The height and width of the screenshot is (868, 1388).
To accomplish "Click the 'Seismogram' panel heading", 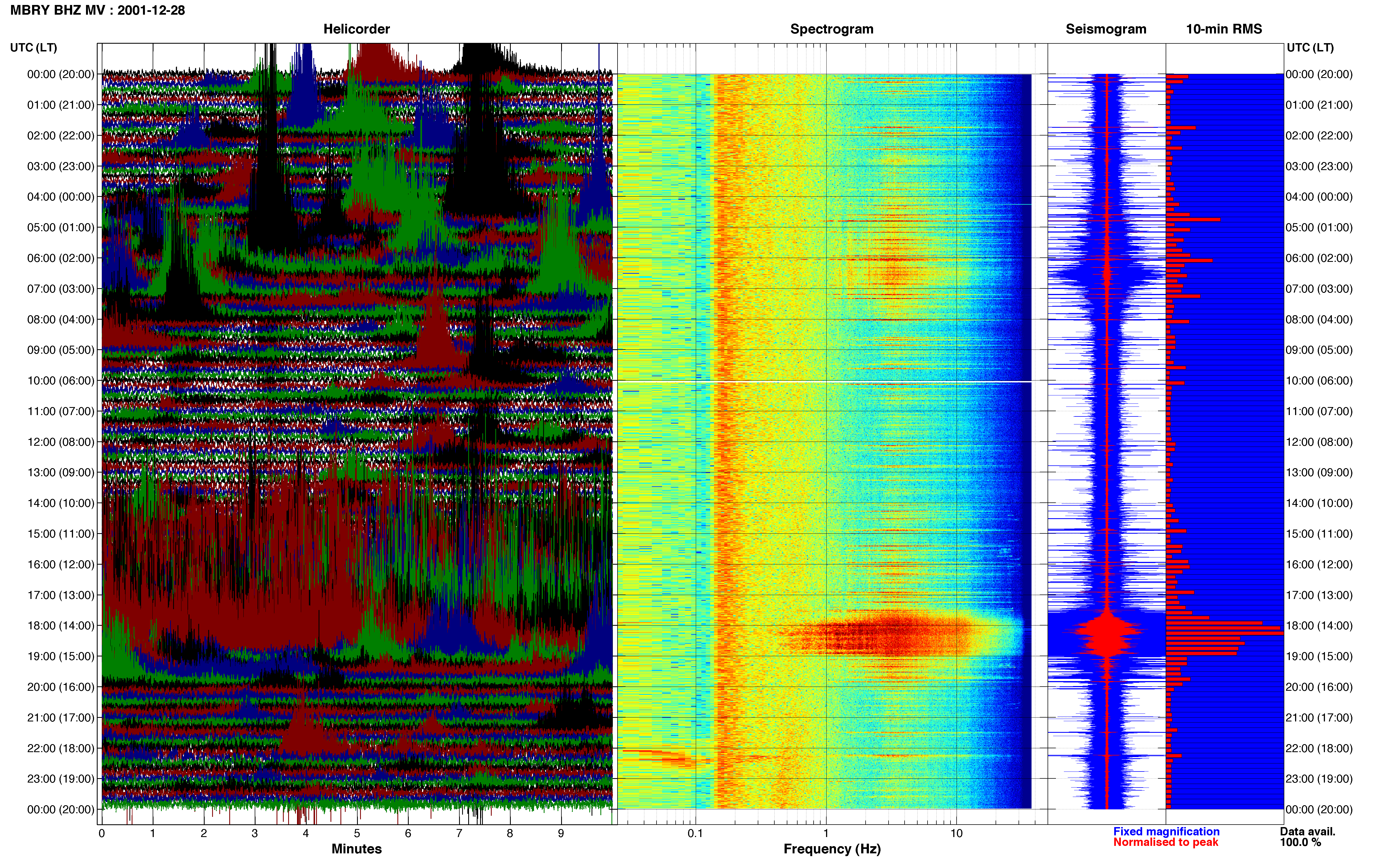I will [x=1106, y=29].
